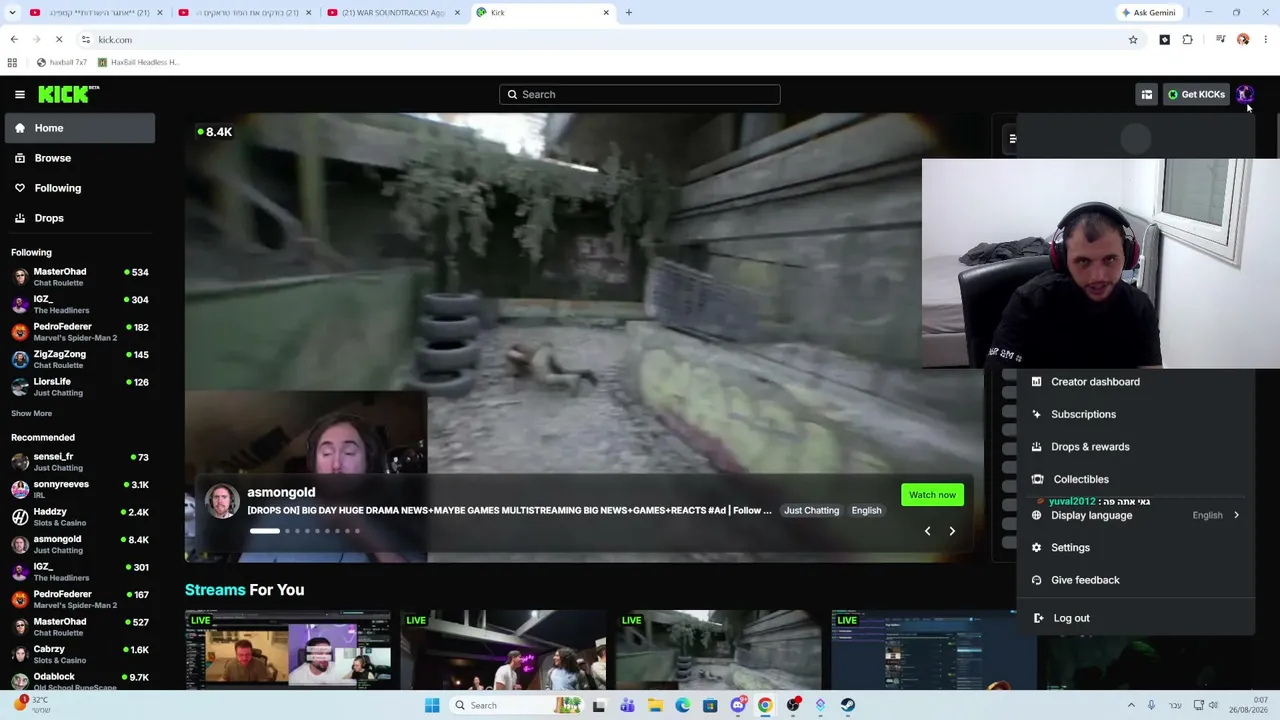Expand the Display language submenu arrow
Image resolution: width=1280 pixels, height=720 pixels.
click(1236, 516)
